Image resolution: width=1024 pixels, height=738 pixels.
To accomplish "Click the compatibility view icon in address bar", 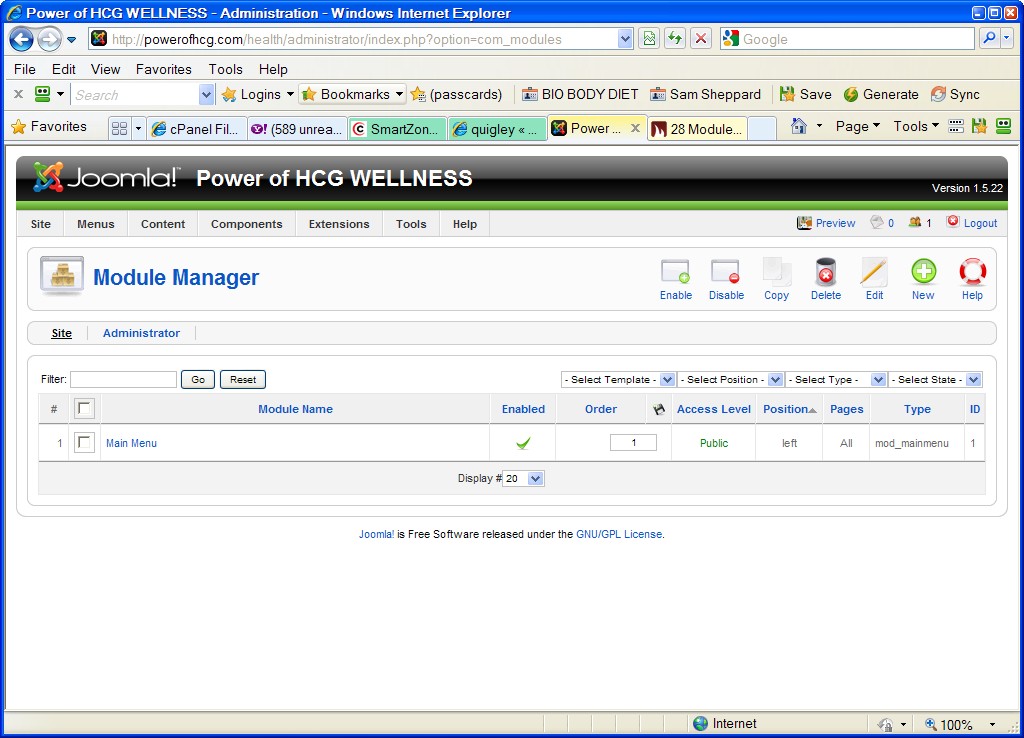I will 649,39.
